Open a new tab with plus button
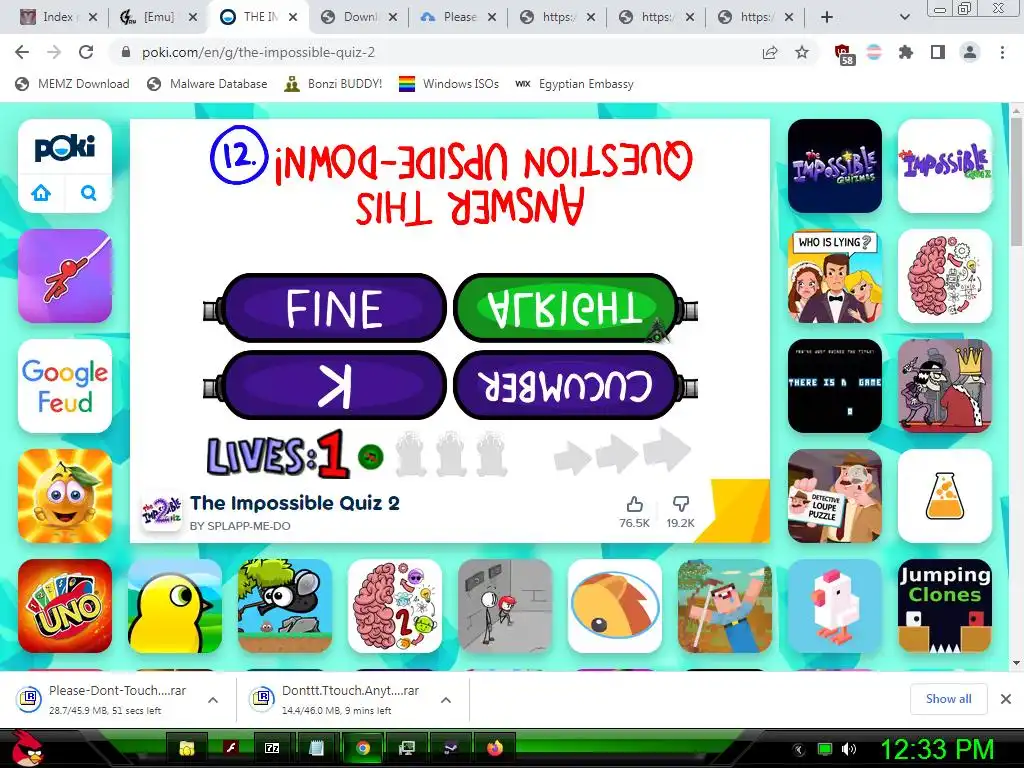This screenshot has width=1024, height=768. click(827, 17)
